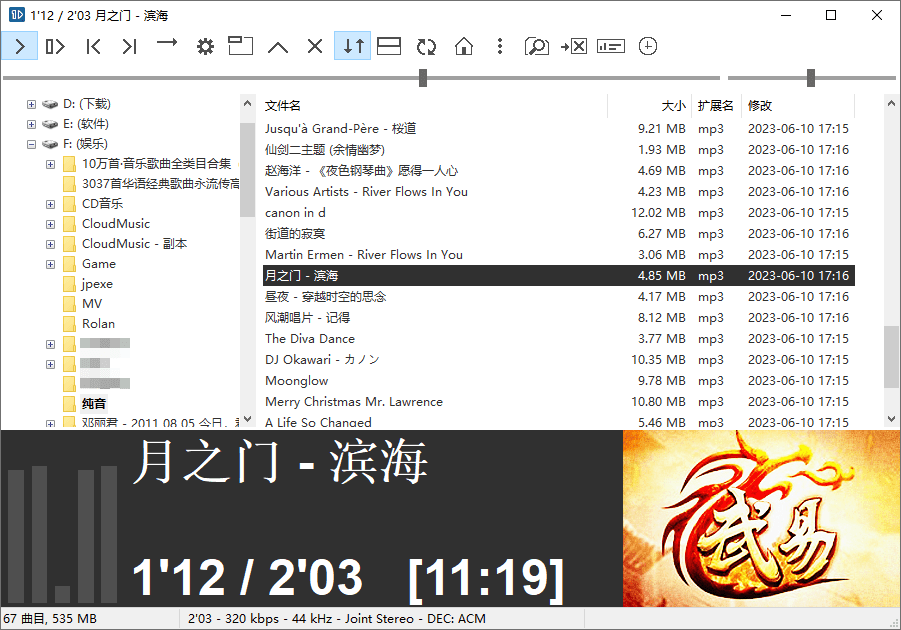The image size is (901, 630).
Task: Click the folder tab window icon
Action: pos(241,45)
